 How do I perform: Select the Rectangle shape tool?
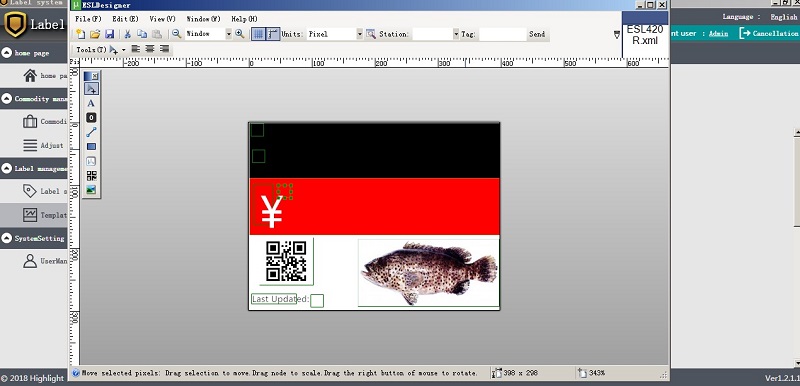pos(91,146)
